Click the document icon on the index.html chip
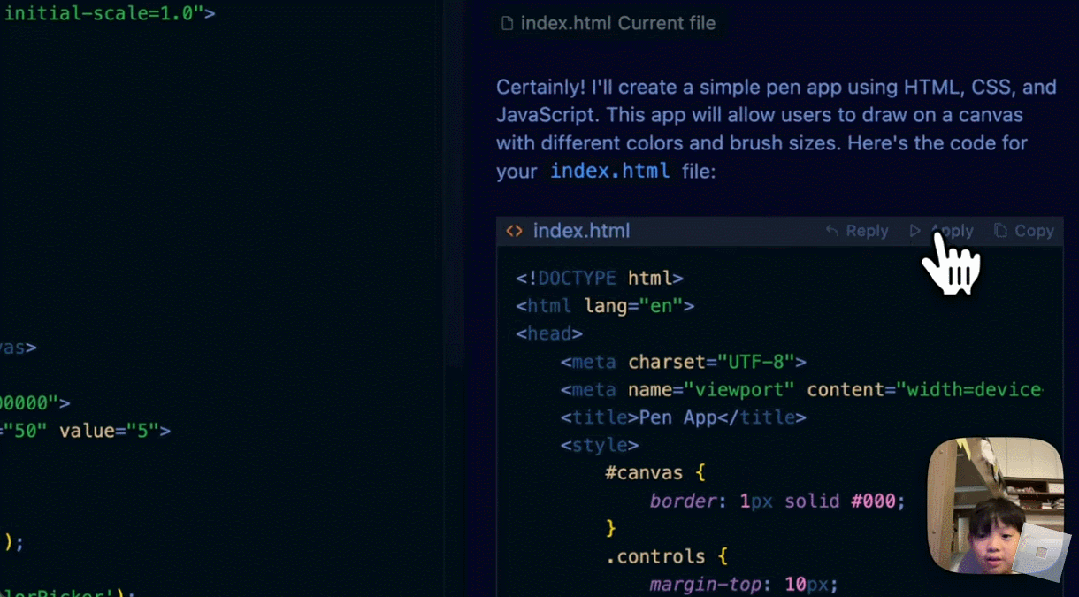Image resolution: width=1079 pixels, height=597 pixels. [x=506, y=22]
